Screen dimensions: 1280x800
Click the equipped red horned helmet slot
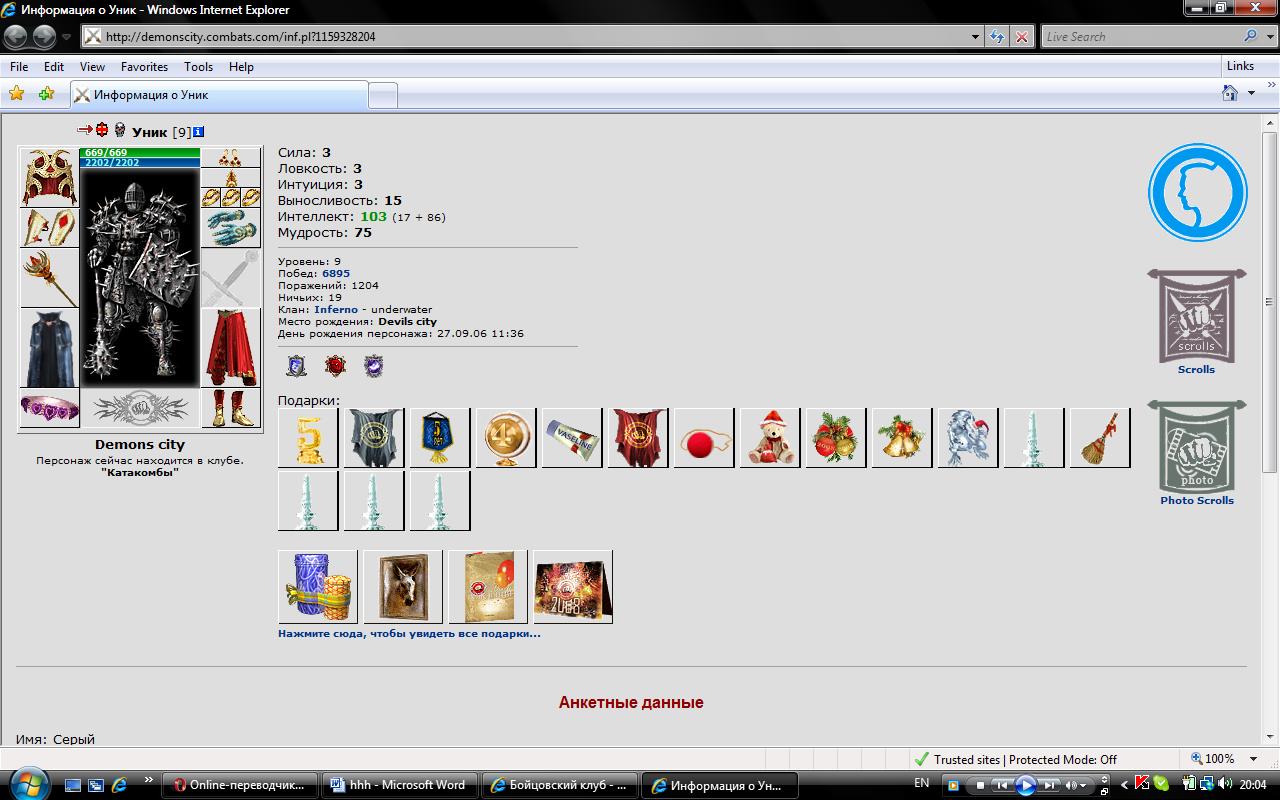click(49, 177)
